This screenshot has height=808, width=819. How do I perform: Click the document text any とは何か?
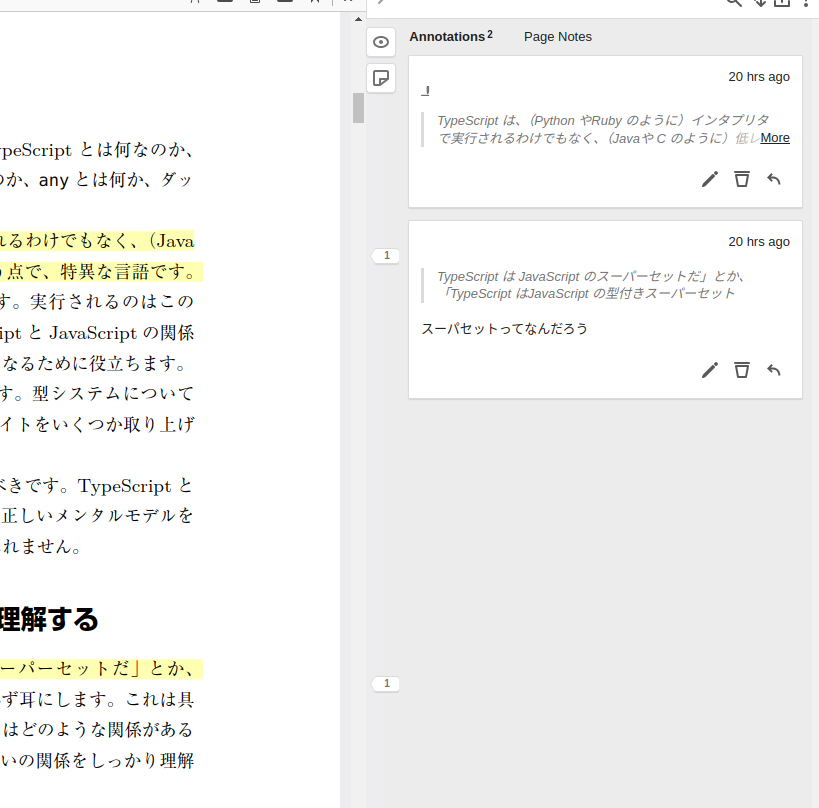(x=91, y=180)
